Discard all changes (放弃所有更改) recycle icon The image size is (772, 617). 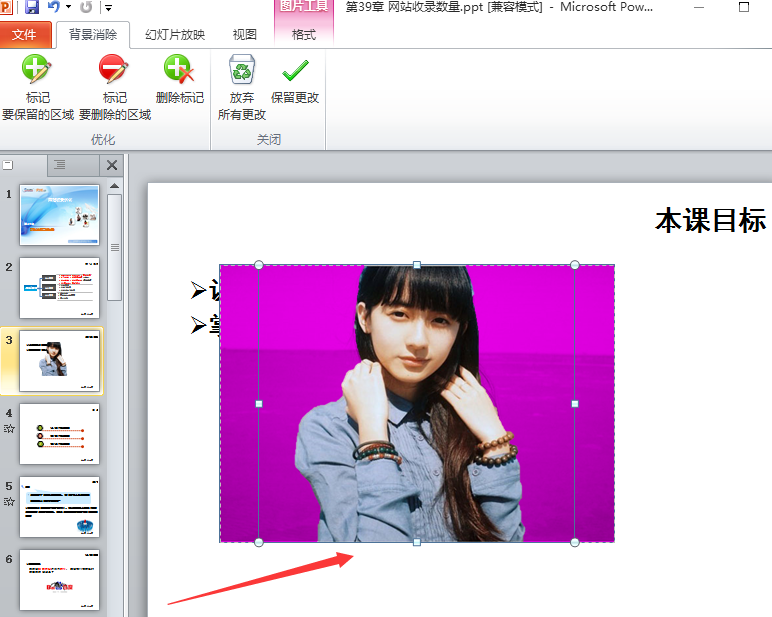[x=242, y=69]
